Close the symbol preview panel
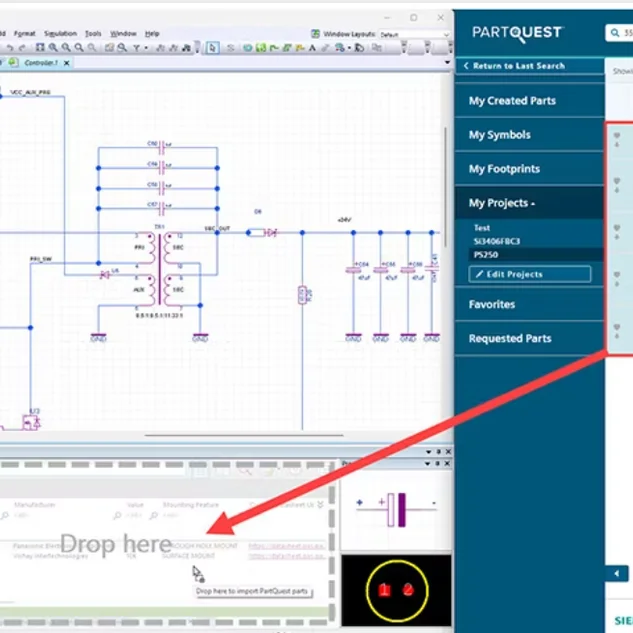This screenshot has height=633, width=633. (x=447, y=463)
